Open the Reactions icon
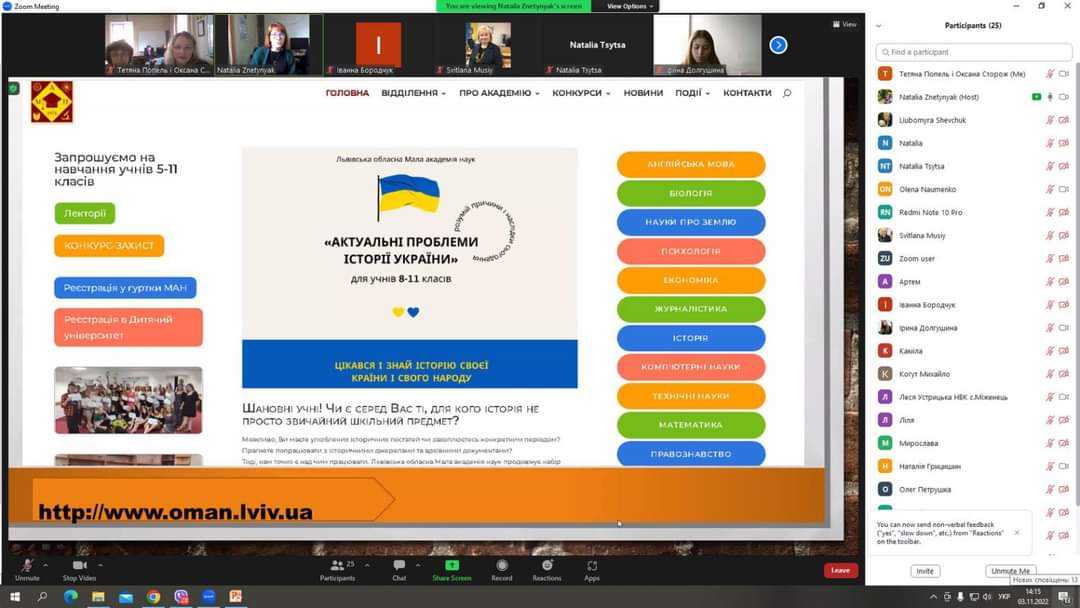Screen dimensions: 1080x608 [x=547, y=566]
